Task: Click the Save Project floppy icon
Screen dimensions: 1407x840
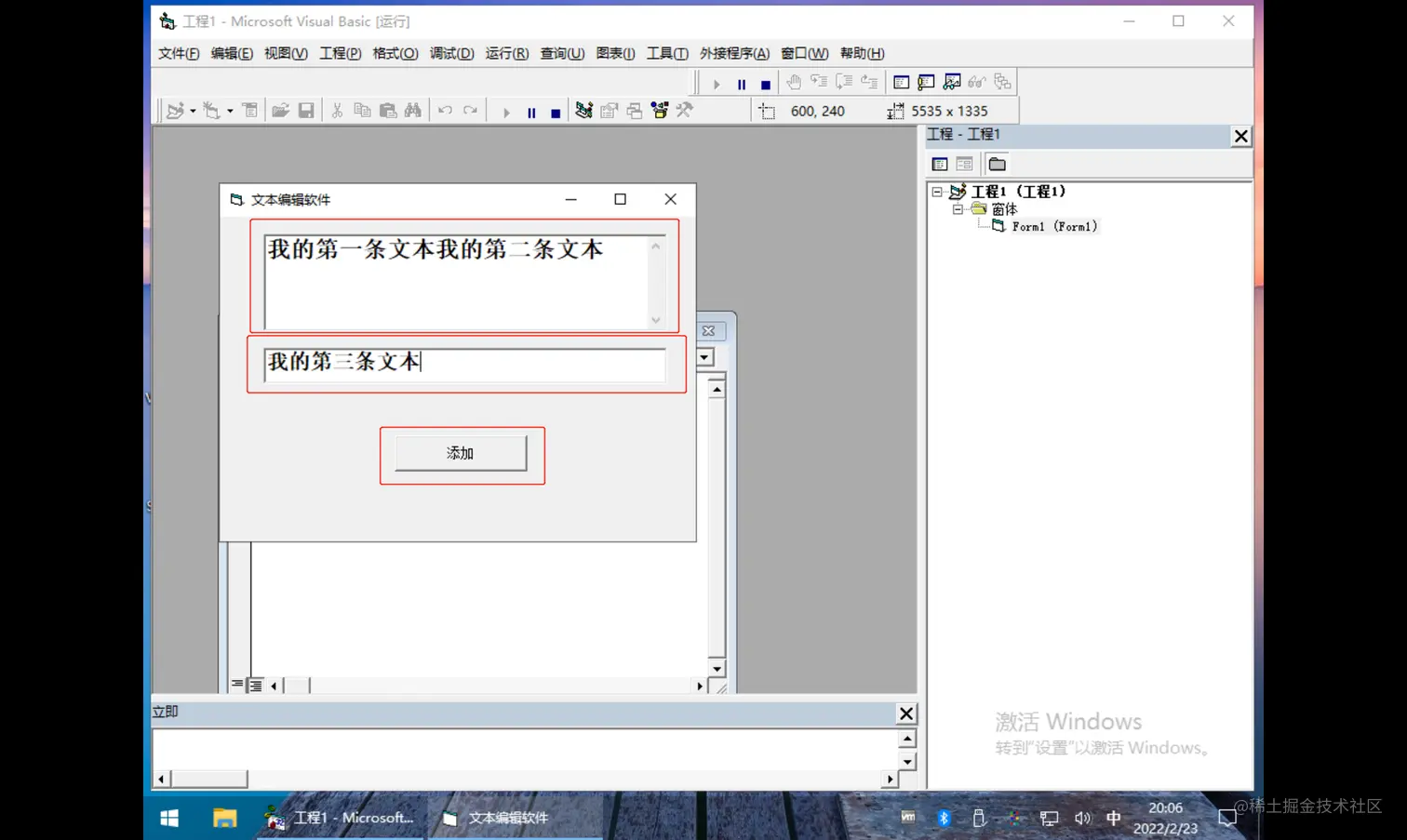Action: click(x=306, y=111)
